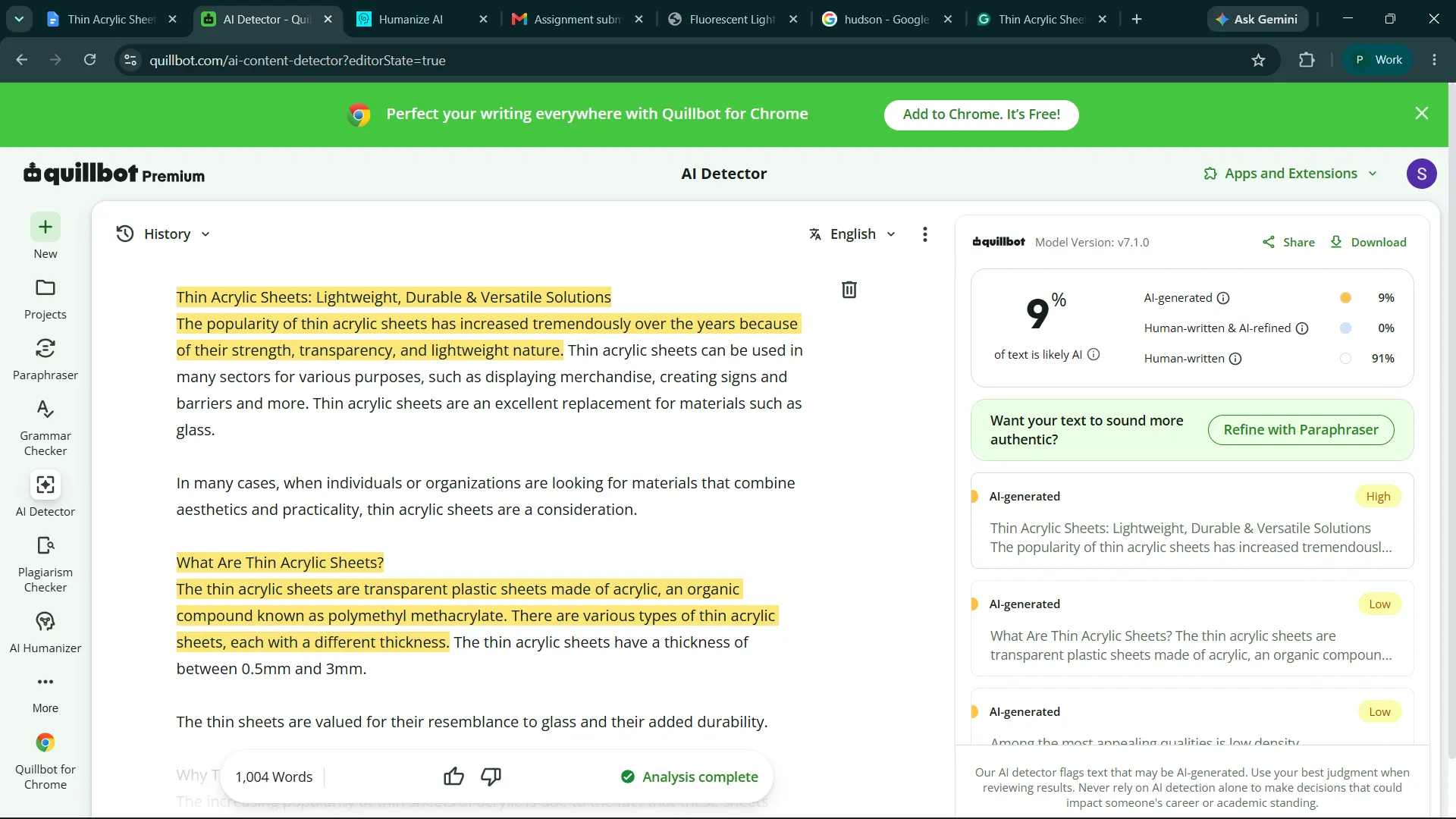Give thumbs up feedback
Viewport: 1456px width, 819px height.
tap(453, 777)
